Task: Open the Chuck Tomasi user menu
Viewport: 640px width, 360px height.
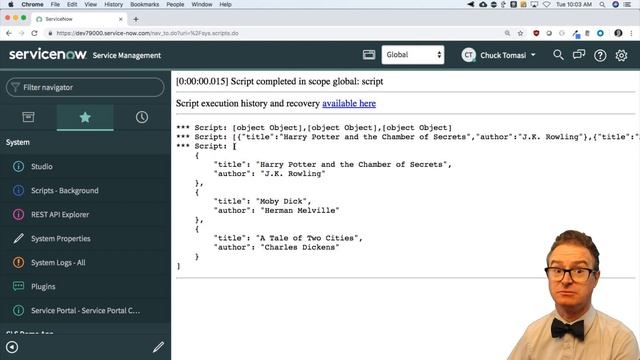Action: [x=507, y=55]
